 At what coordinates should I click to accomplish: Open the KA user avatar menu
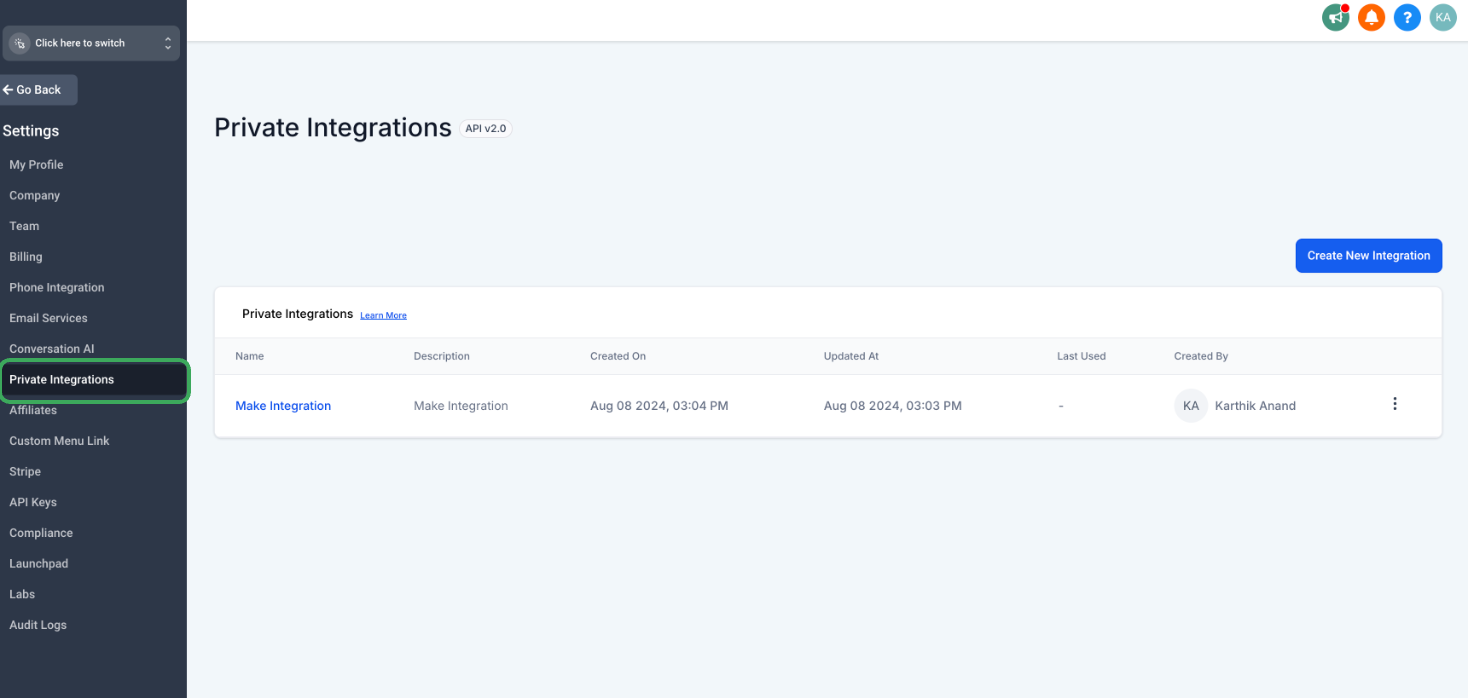1443,17
